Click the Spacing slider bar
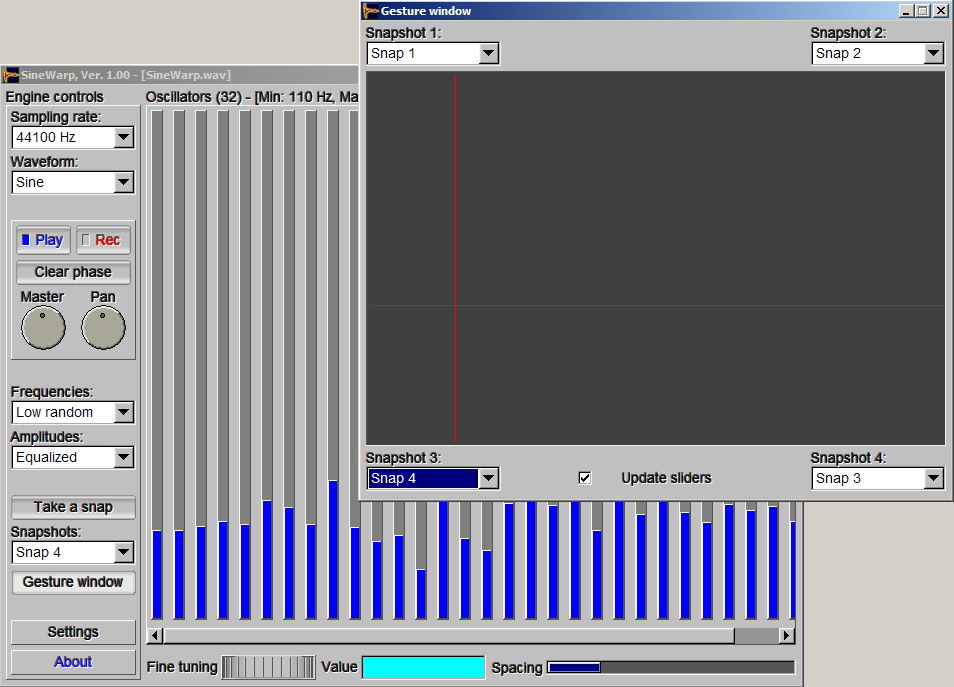 pos(670,667)
